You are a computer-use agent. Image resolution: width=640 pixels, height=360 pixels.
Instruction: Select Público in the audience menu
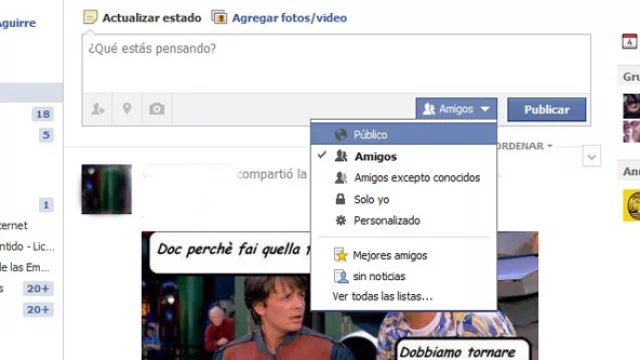404,134
